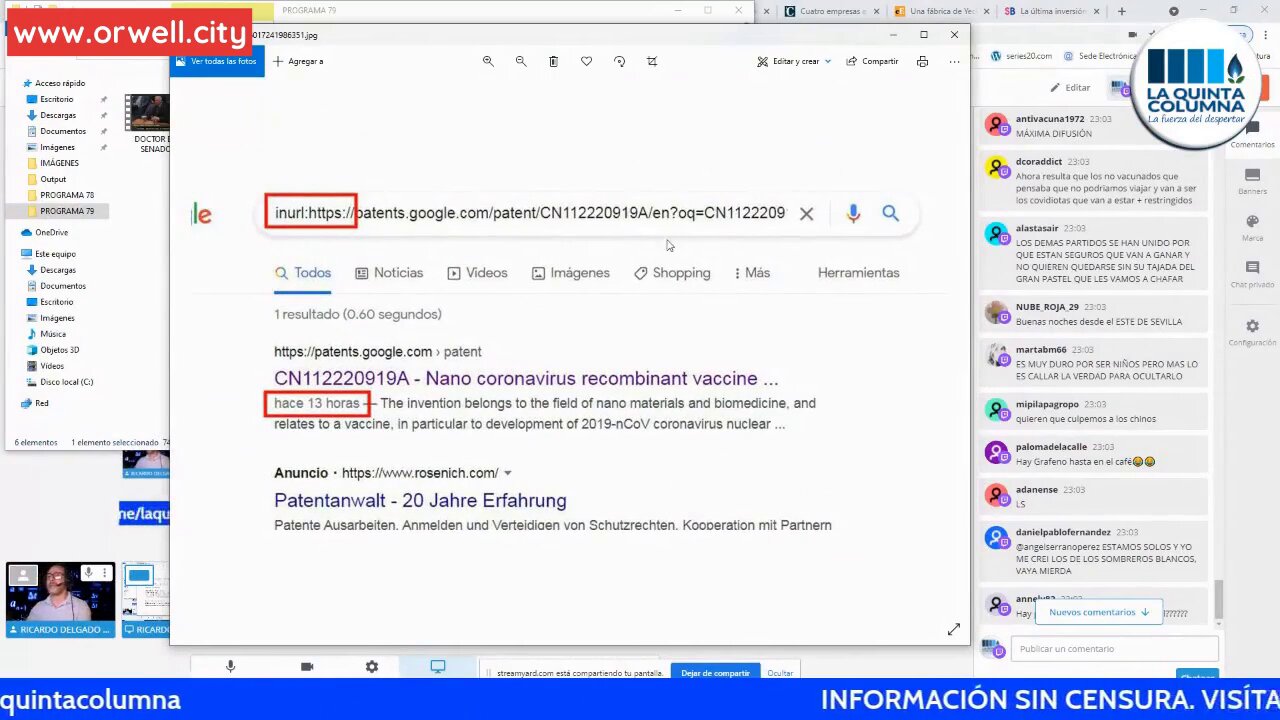Click the blue search magnifier icon

[890, 213]
